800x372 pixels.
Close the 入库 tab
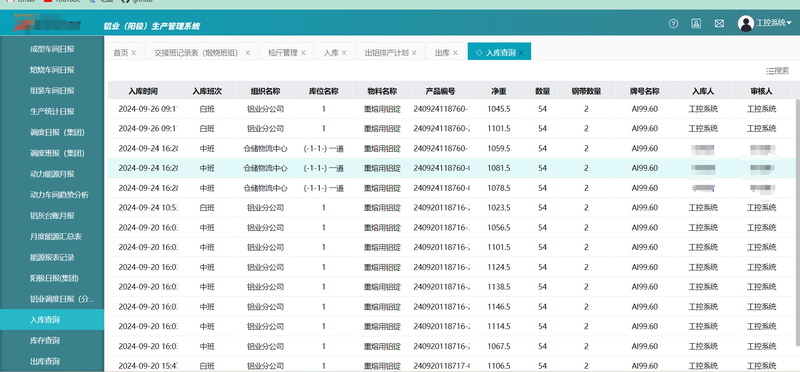[x=344, y=53]
